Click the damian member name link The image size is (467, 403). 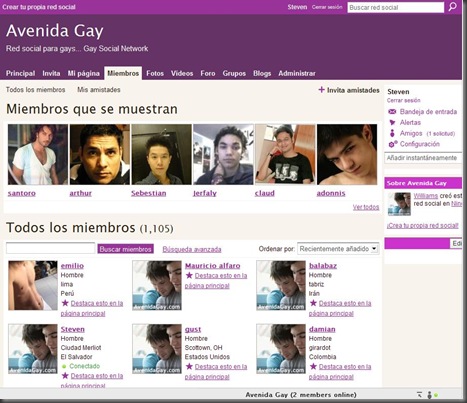322,329
